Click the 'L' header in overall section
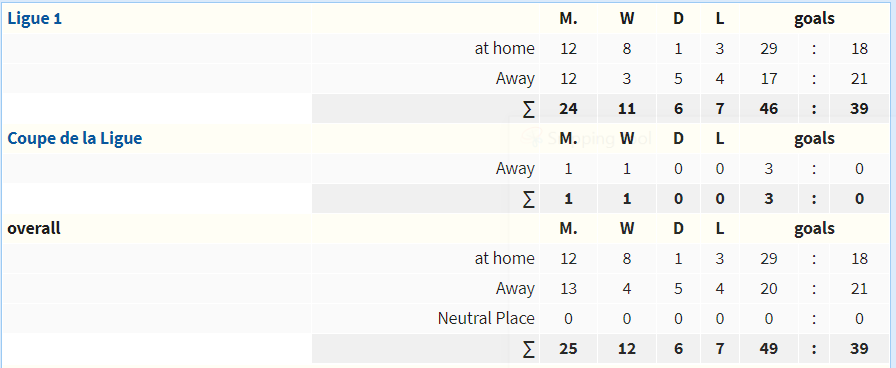896x368 pixels. 720,229
